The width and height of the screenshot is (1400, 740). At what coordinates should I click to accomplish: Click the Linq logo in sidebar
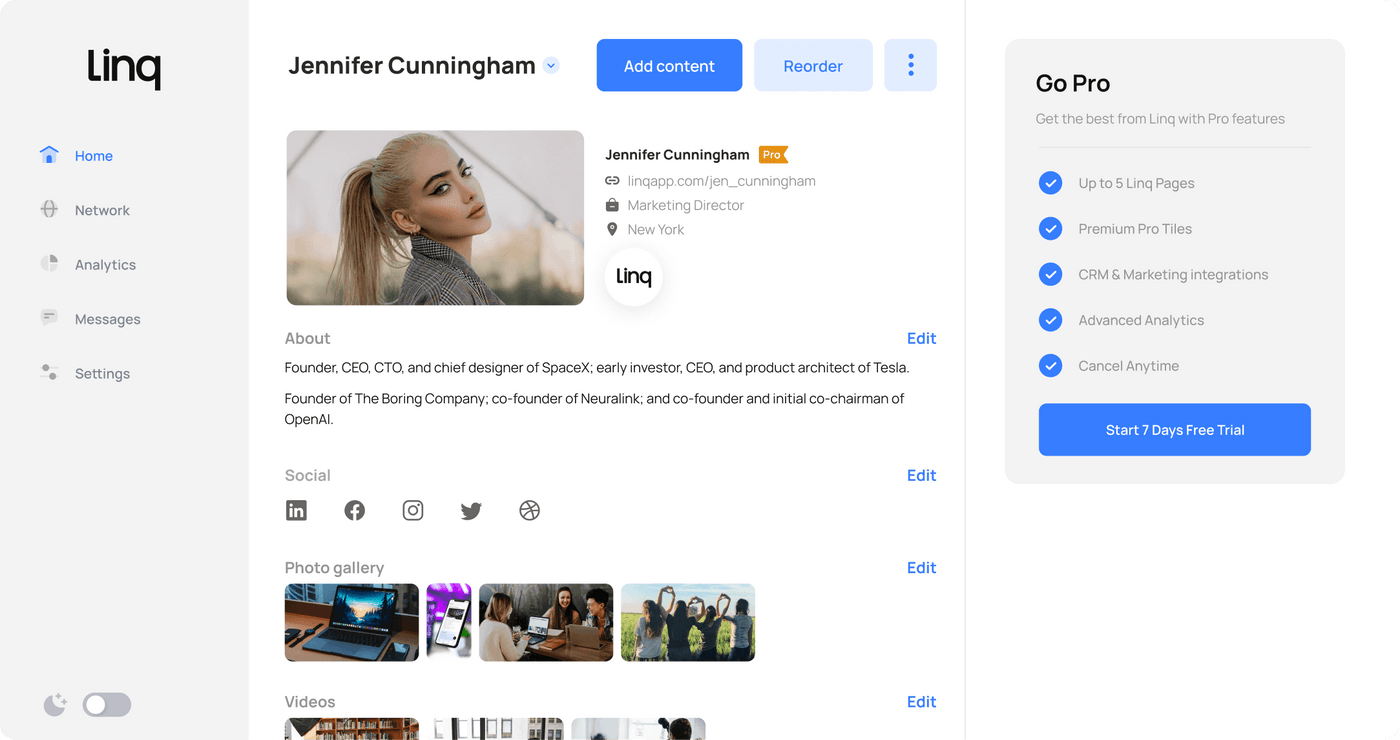[124, 68]
